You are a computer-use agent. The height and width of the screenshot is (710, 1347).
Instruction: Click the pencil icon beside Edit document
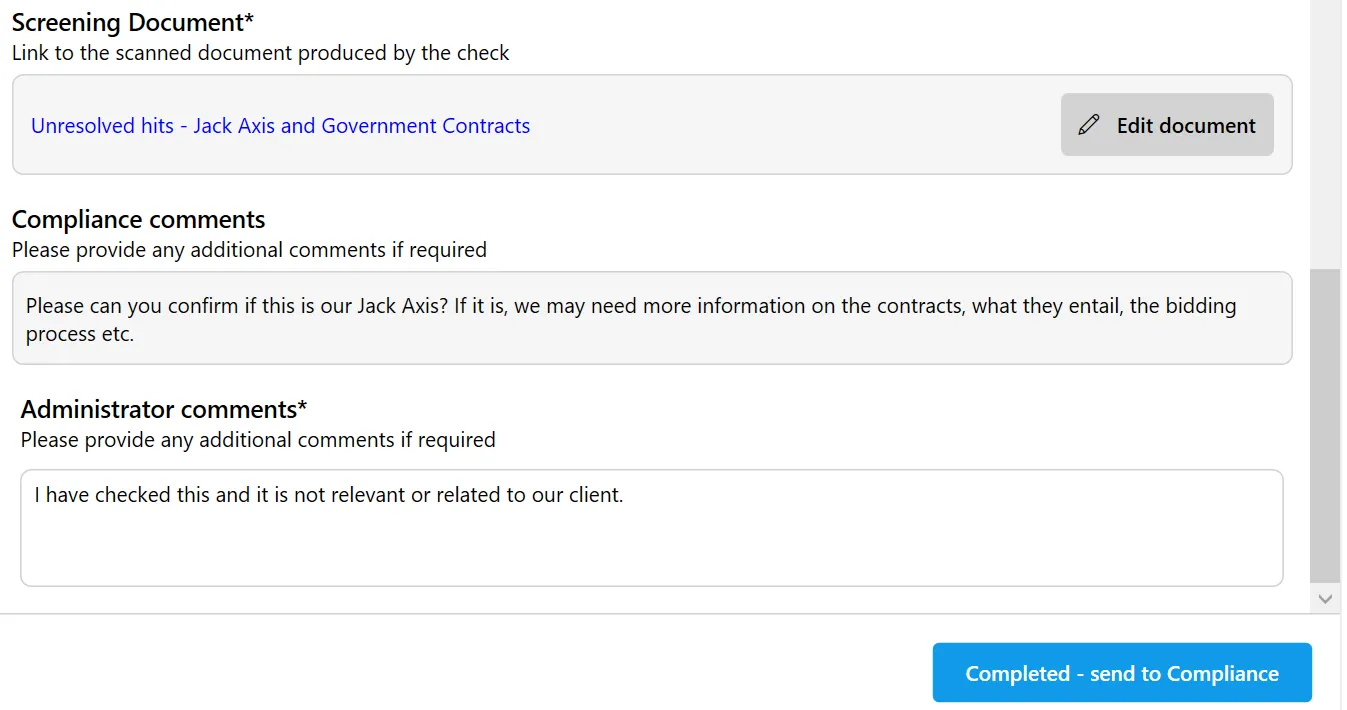point(1089,125)
